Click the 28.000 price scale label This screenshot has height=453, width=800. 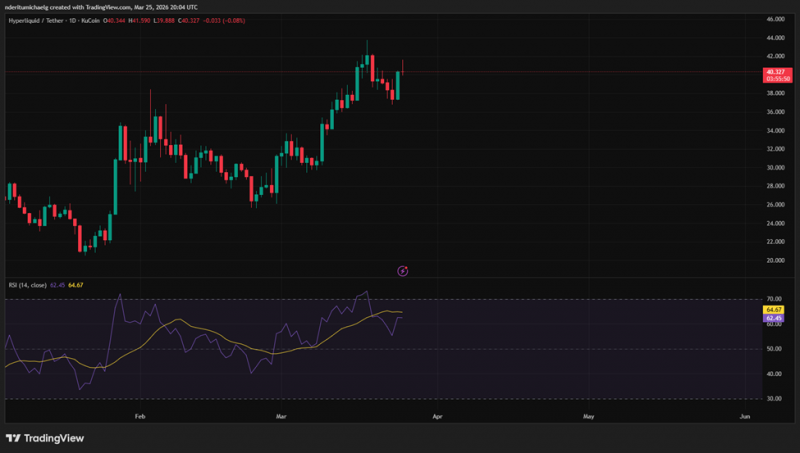[776, 186]
